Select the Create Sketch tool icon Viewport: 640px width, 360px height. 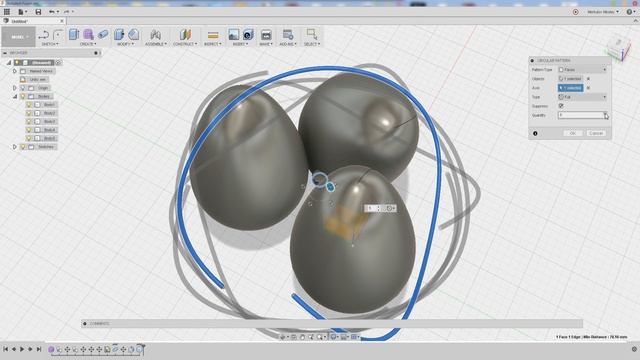click(44, 35)
